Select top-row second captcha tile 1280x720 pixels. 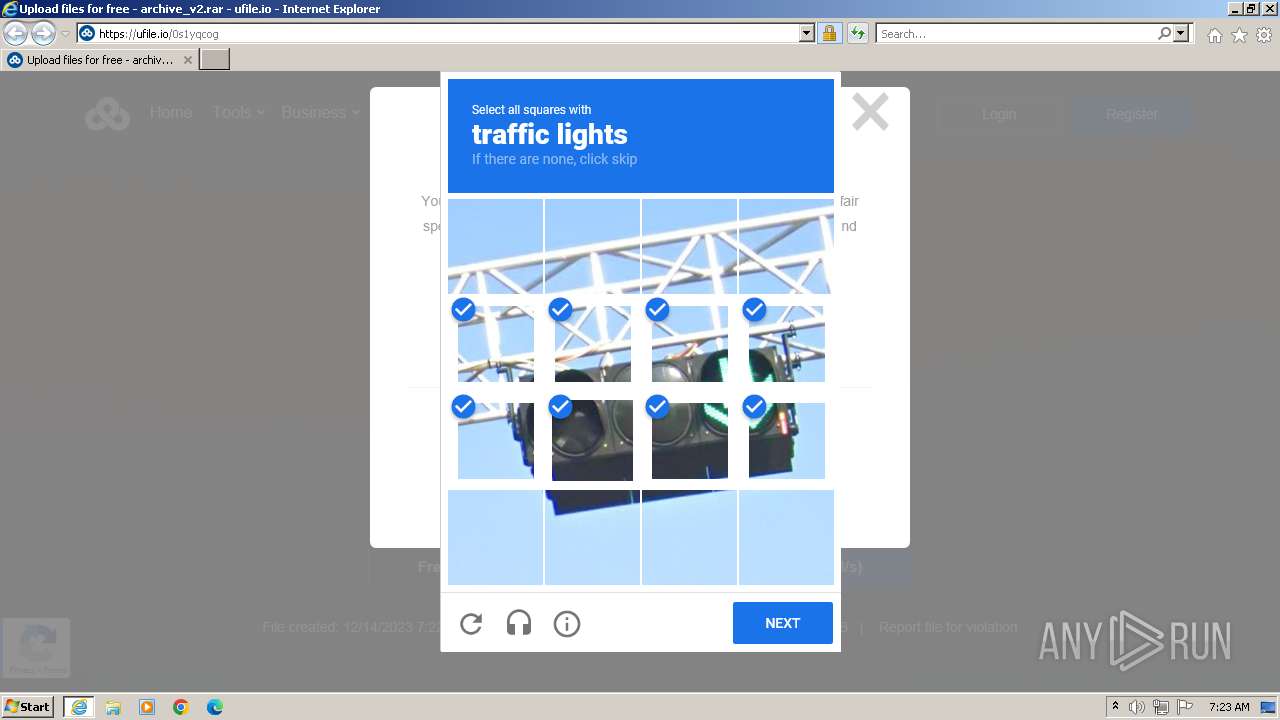[592, 246]
